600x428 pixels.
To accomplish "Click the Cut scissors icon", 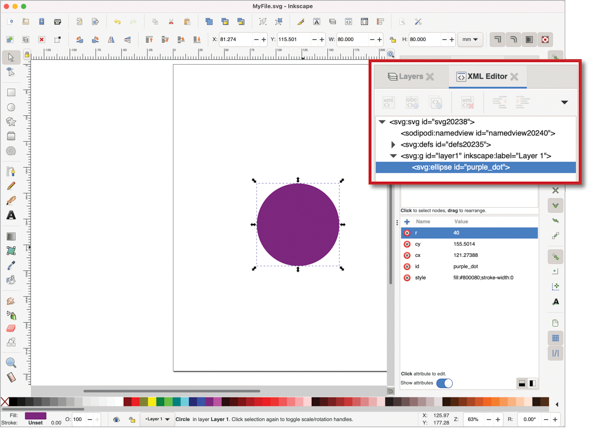I will click(171, 22).
